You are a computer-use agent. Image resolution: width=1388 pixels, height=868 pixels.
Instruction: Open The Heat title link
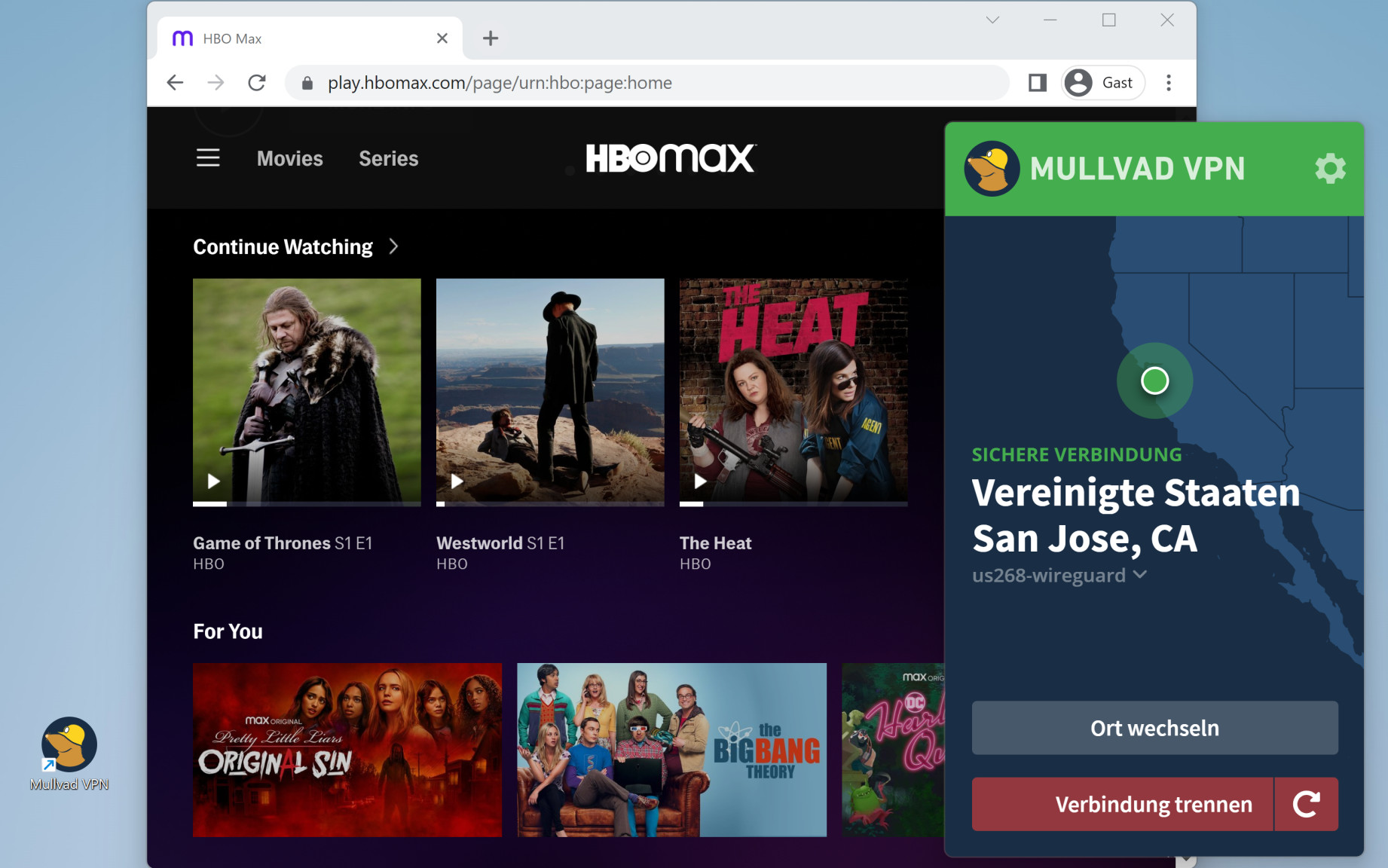pos(716,543)
